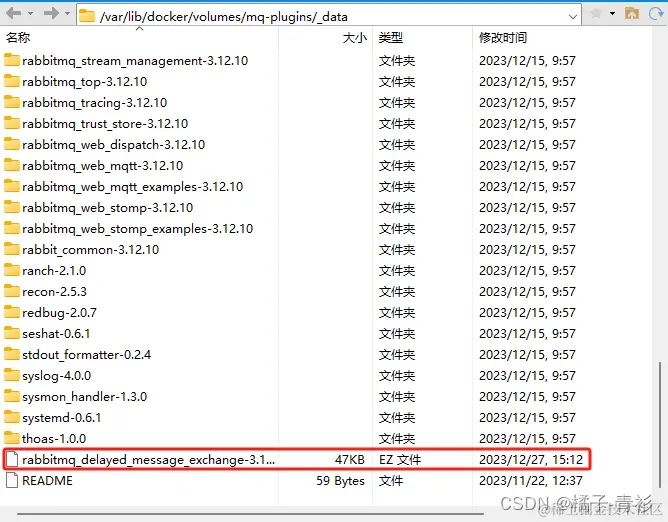668x522 pixels.
Task: Sort by the 修改时间 column header
Action: [x=503, y=38]
